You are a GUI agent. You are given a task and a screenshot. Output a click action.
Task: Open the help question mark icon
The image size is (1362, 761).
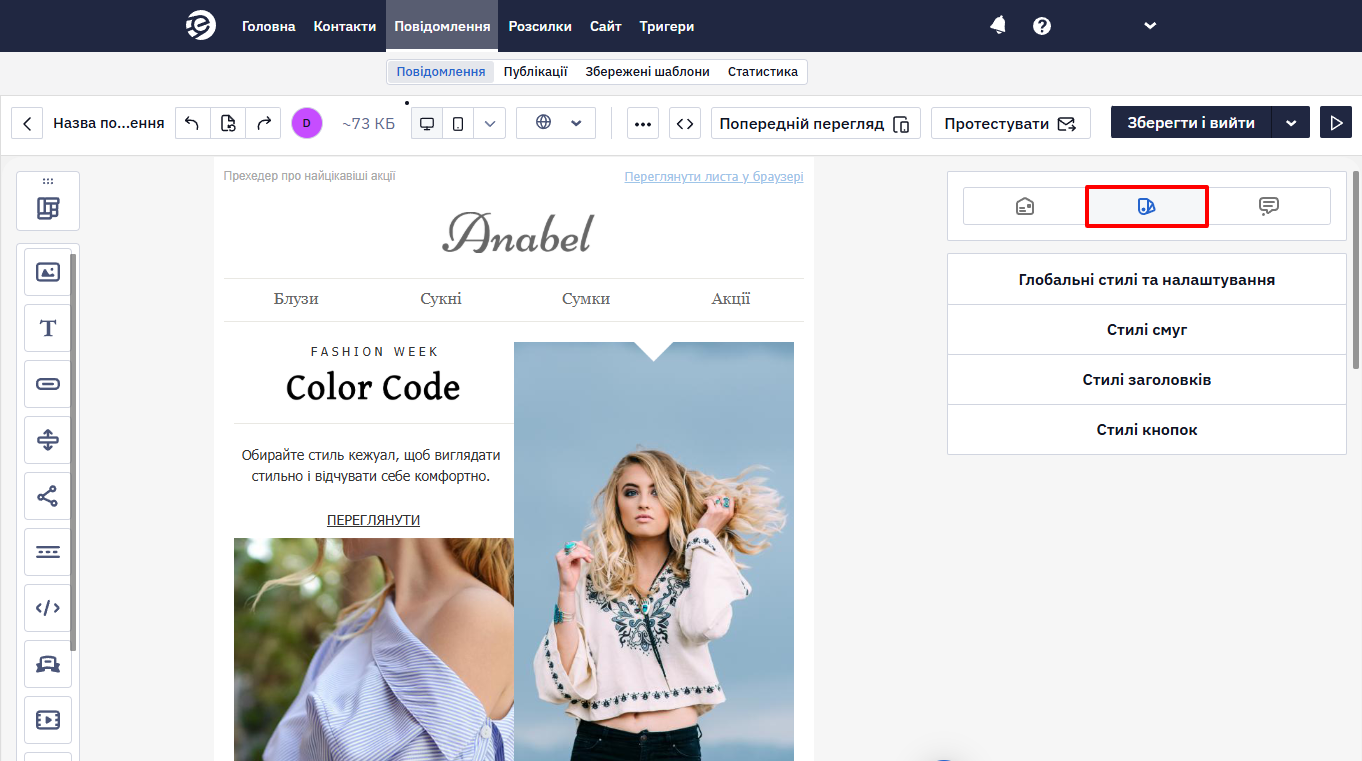tap(1042, 26)
